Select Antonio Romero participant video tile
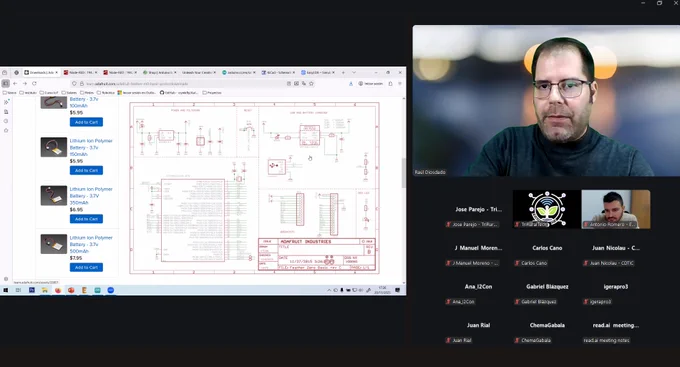The width and height of the screenshot is (680, 367). 616,209
